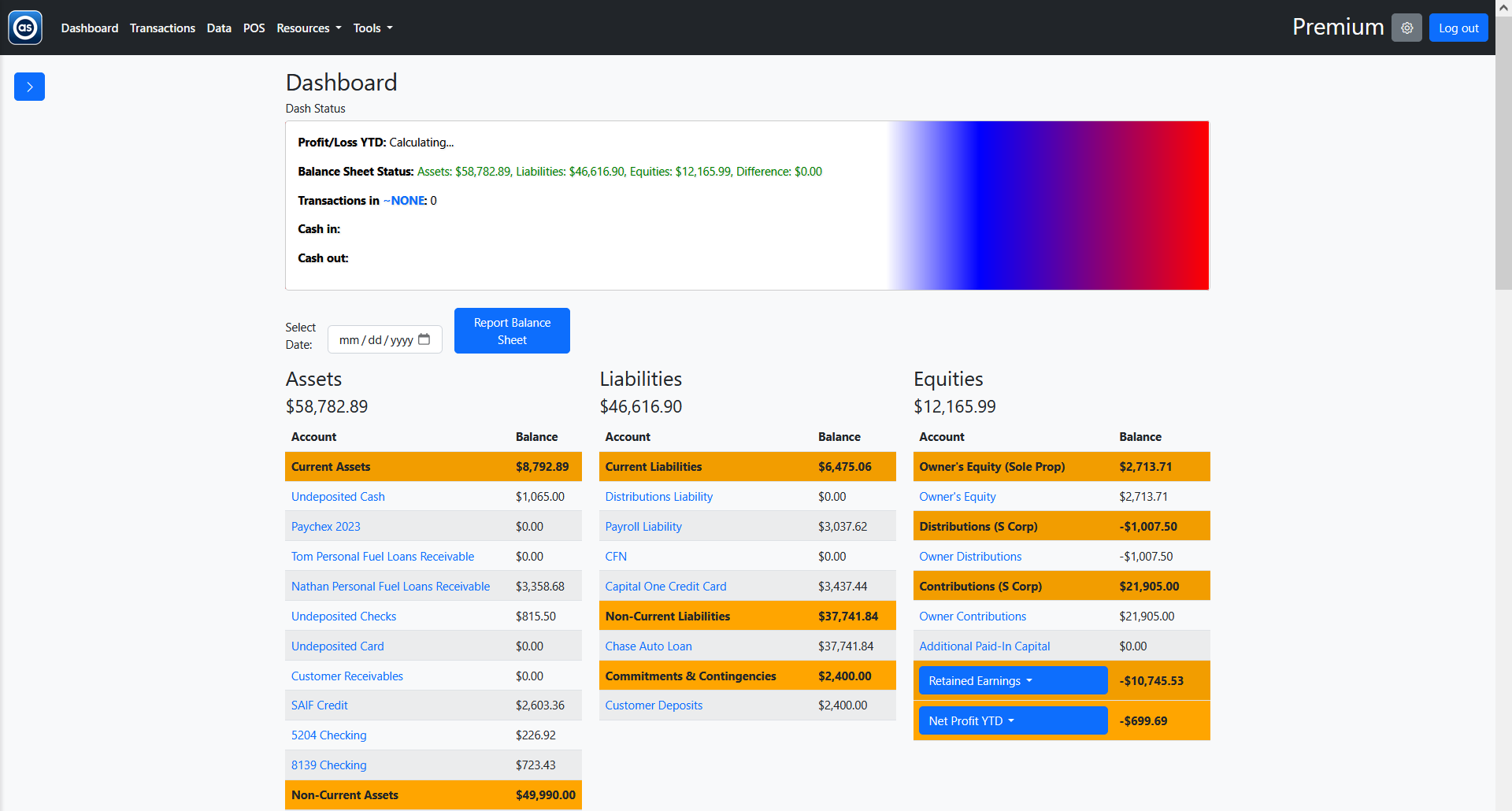Click the Owner's Equity link
Image resolution: width=1512 pixels, height=811 pixels.
click(957, 496)
